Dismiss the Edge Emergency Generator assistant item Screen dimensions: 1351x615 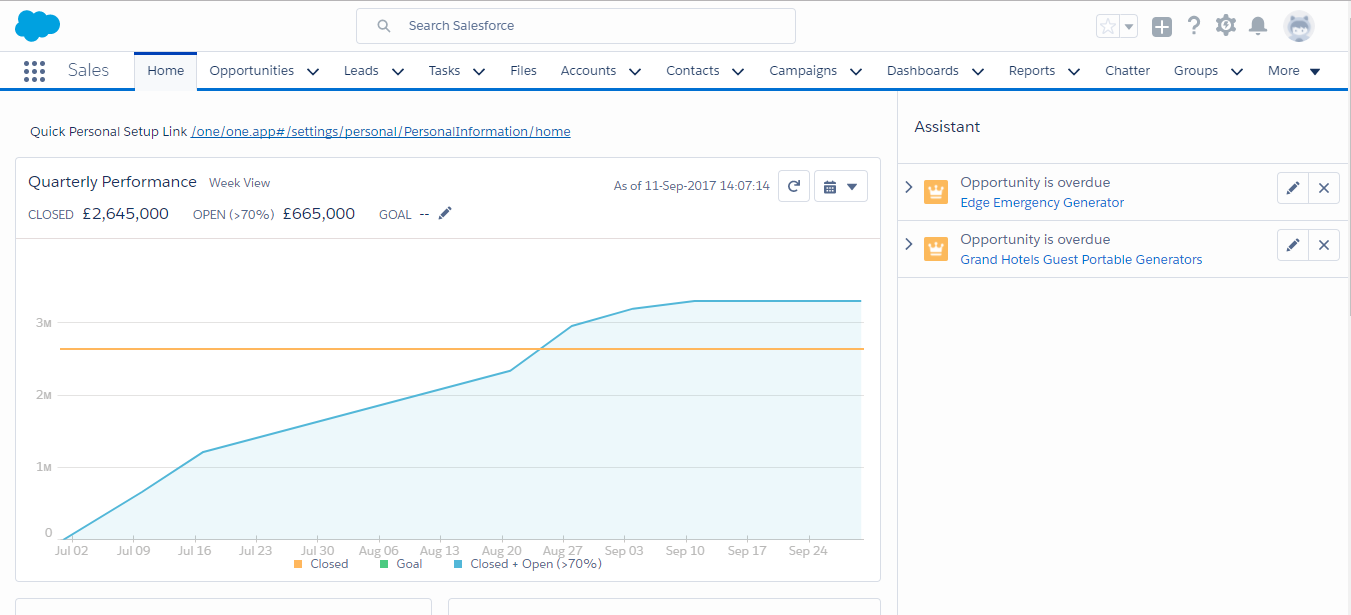click(1324, 188)
